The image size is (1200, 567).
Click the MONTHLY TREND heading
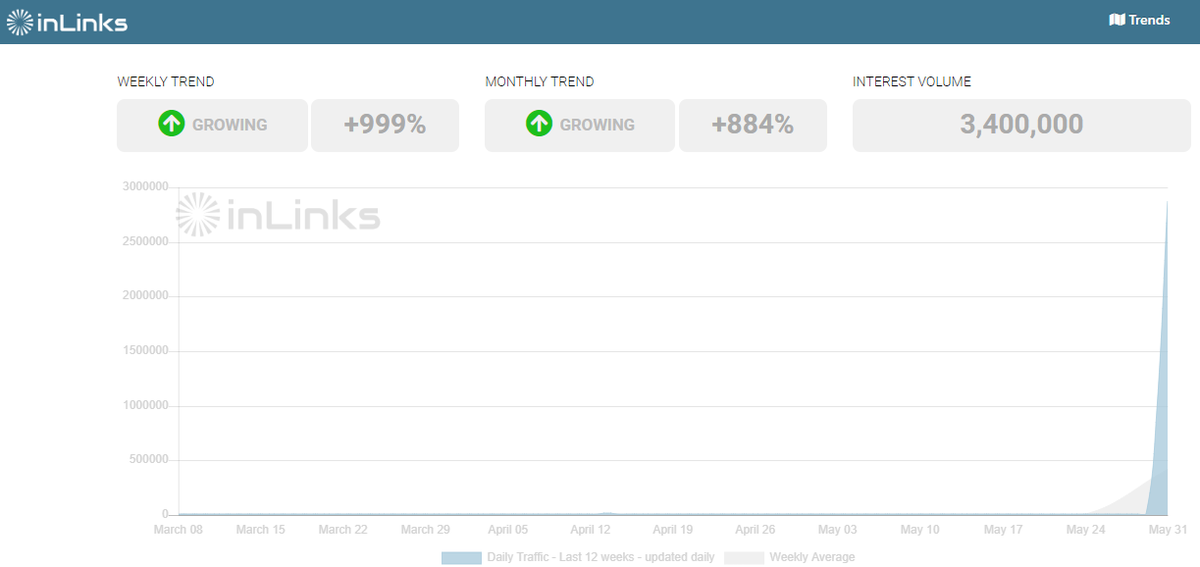click(x=540, y=82)
